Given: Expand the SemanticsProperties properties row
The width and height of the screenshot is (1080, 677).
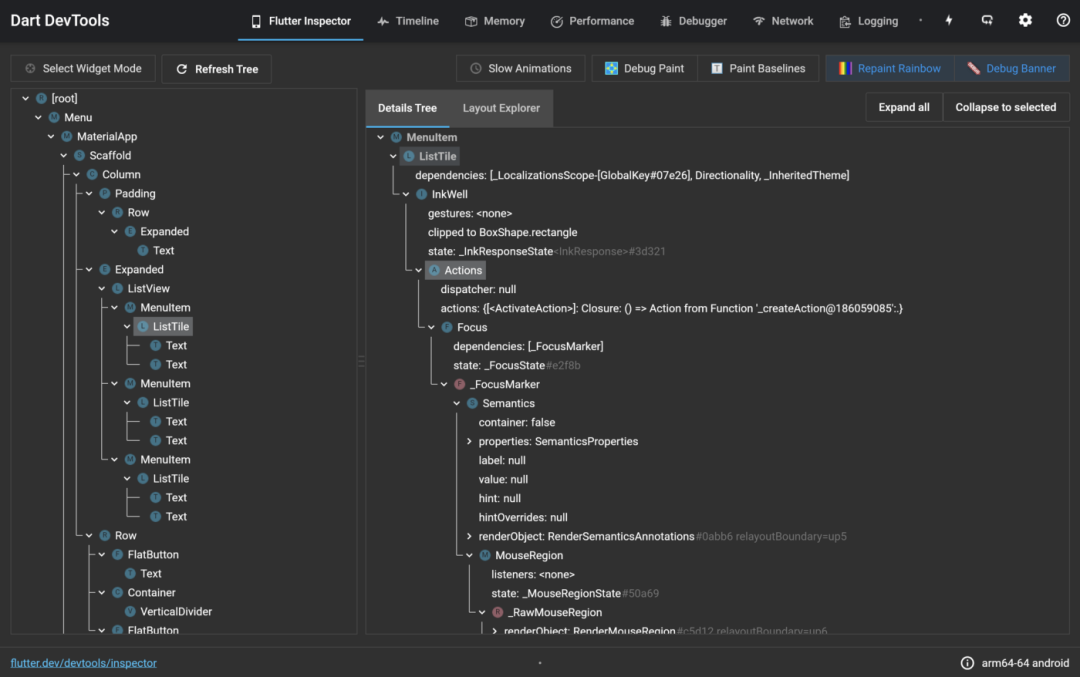Looking at the screenshot, I should coord(469,442).
